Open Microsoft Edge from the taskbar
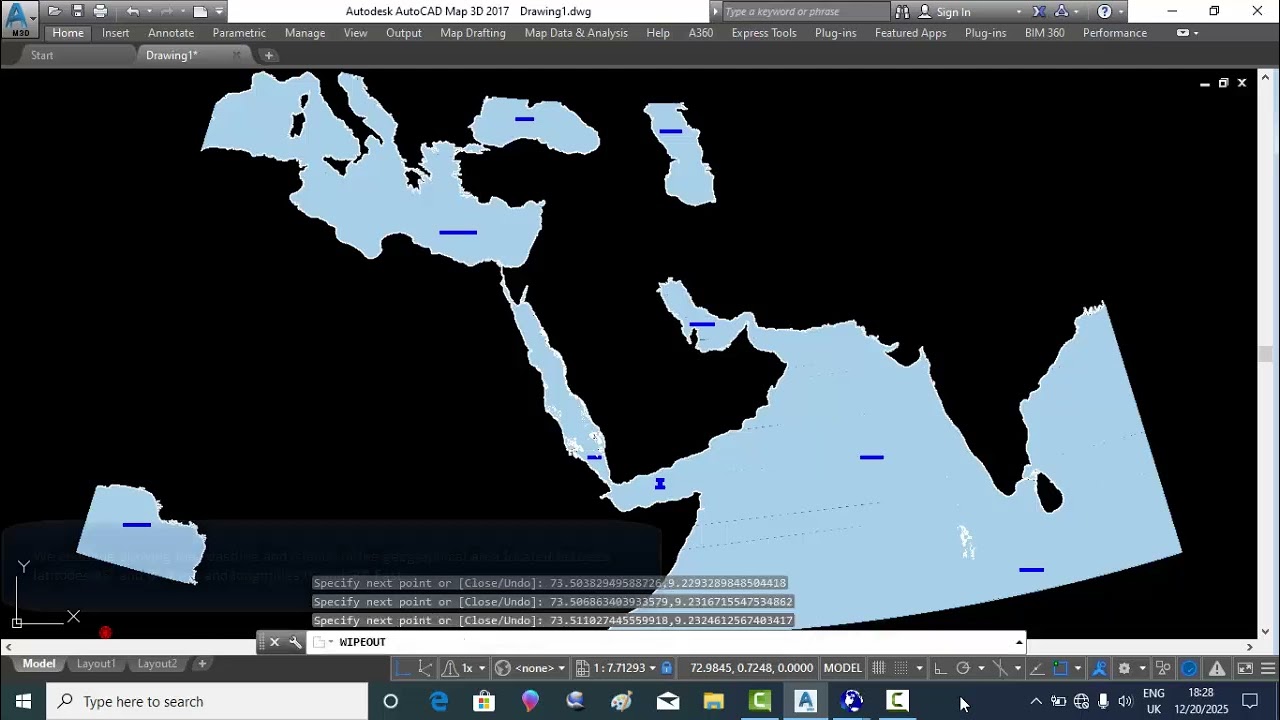1280x720 pixels. click(x=439, y=701)
